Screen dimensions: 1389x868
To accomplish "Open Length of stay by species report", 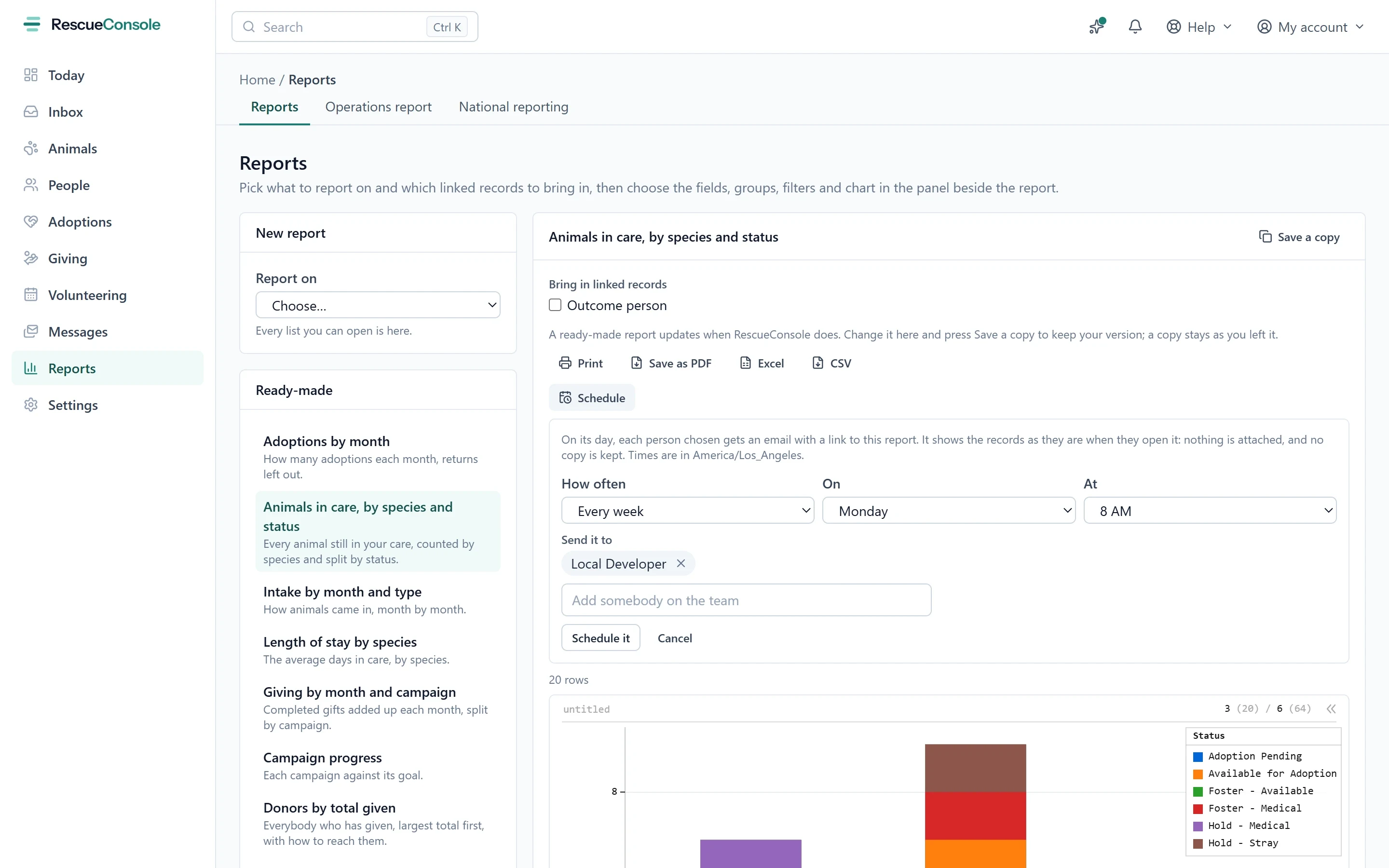I will 378,650.
